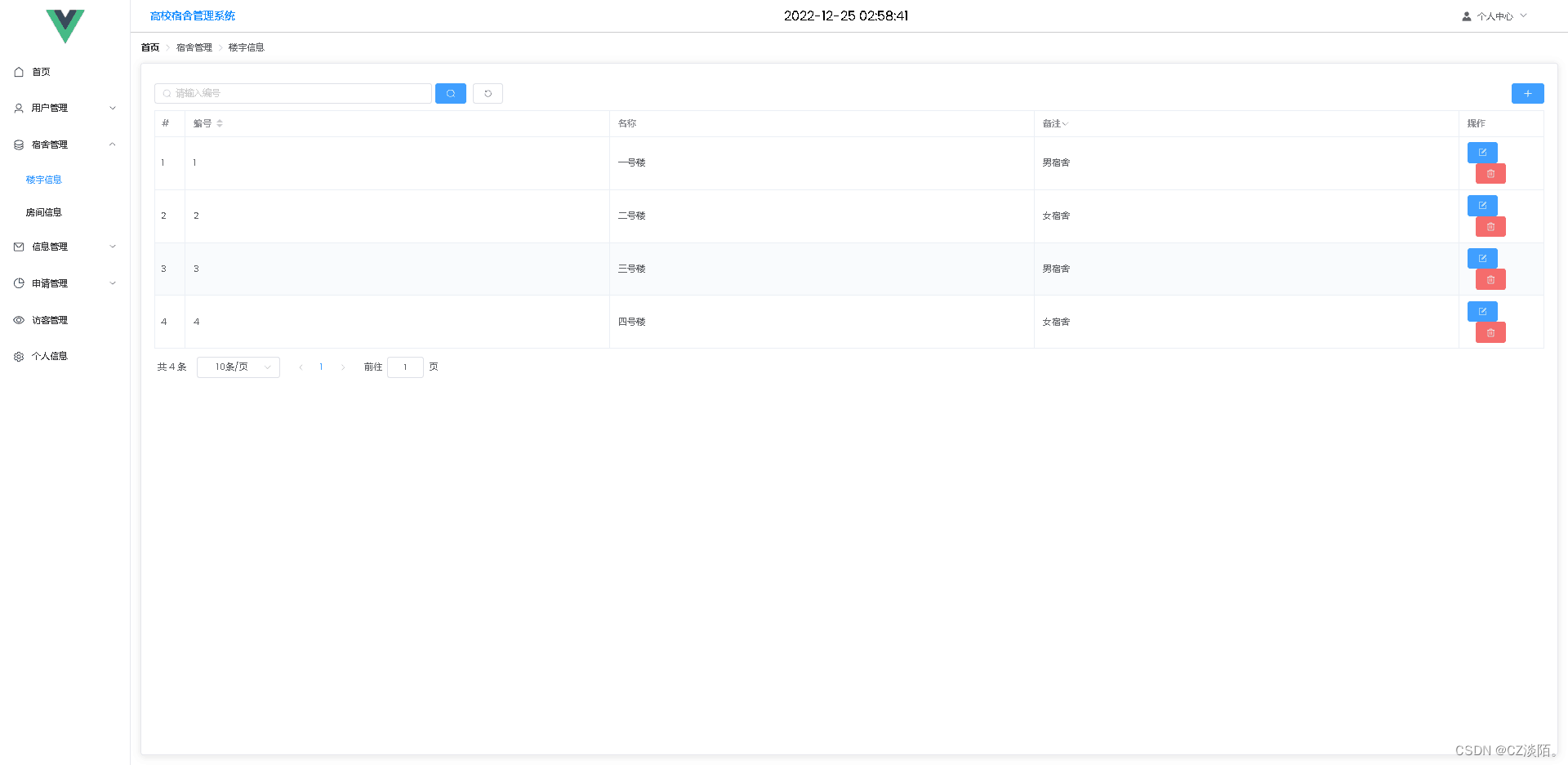Viewport: 1568px width, 765px height.
Task: Delete the 一号楼 row
Action: point(1490,174)
